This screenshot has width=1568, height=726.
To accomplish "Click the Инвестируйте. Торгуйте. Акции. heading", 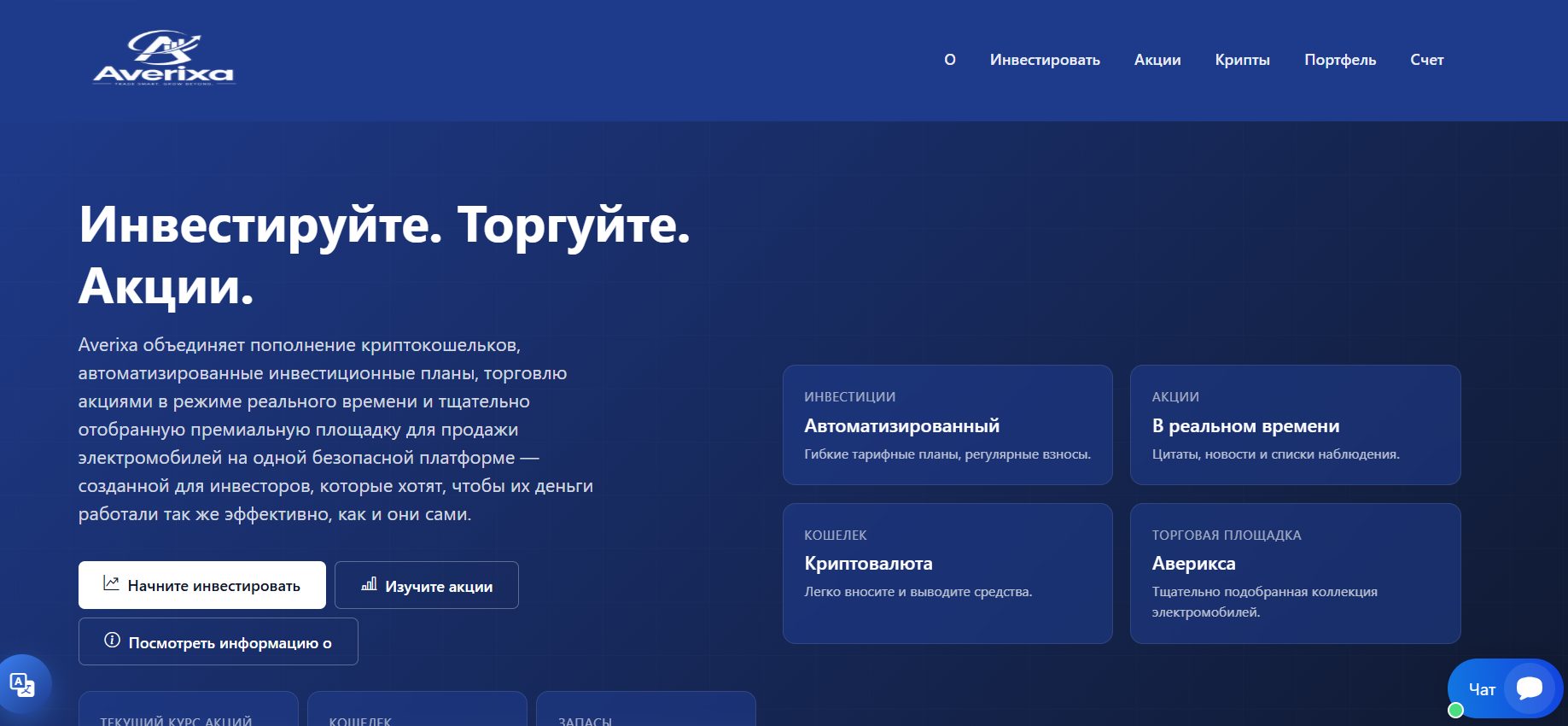I will 384,255.
